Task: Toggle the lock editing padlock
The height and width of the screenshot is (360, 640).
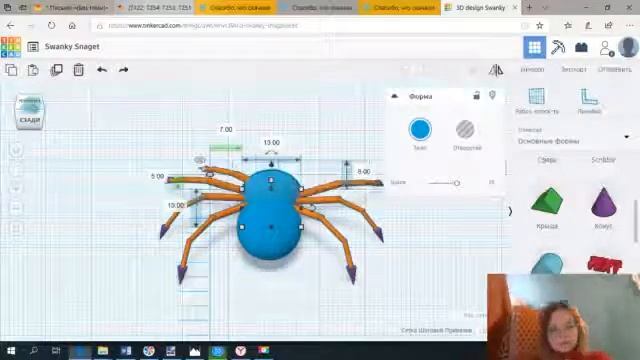Action: point(476,96)
